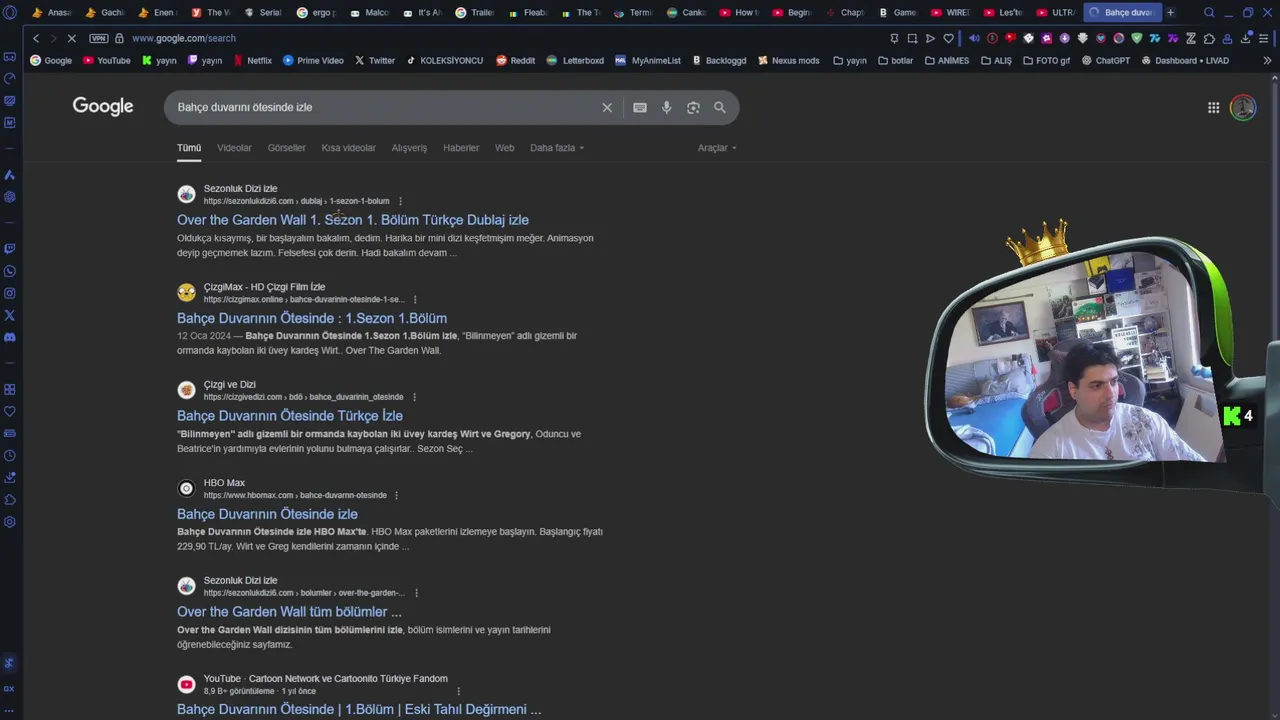Open Discord in the Opera sidebar

[10, 337]
